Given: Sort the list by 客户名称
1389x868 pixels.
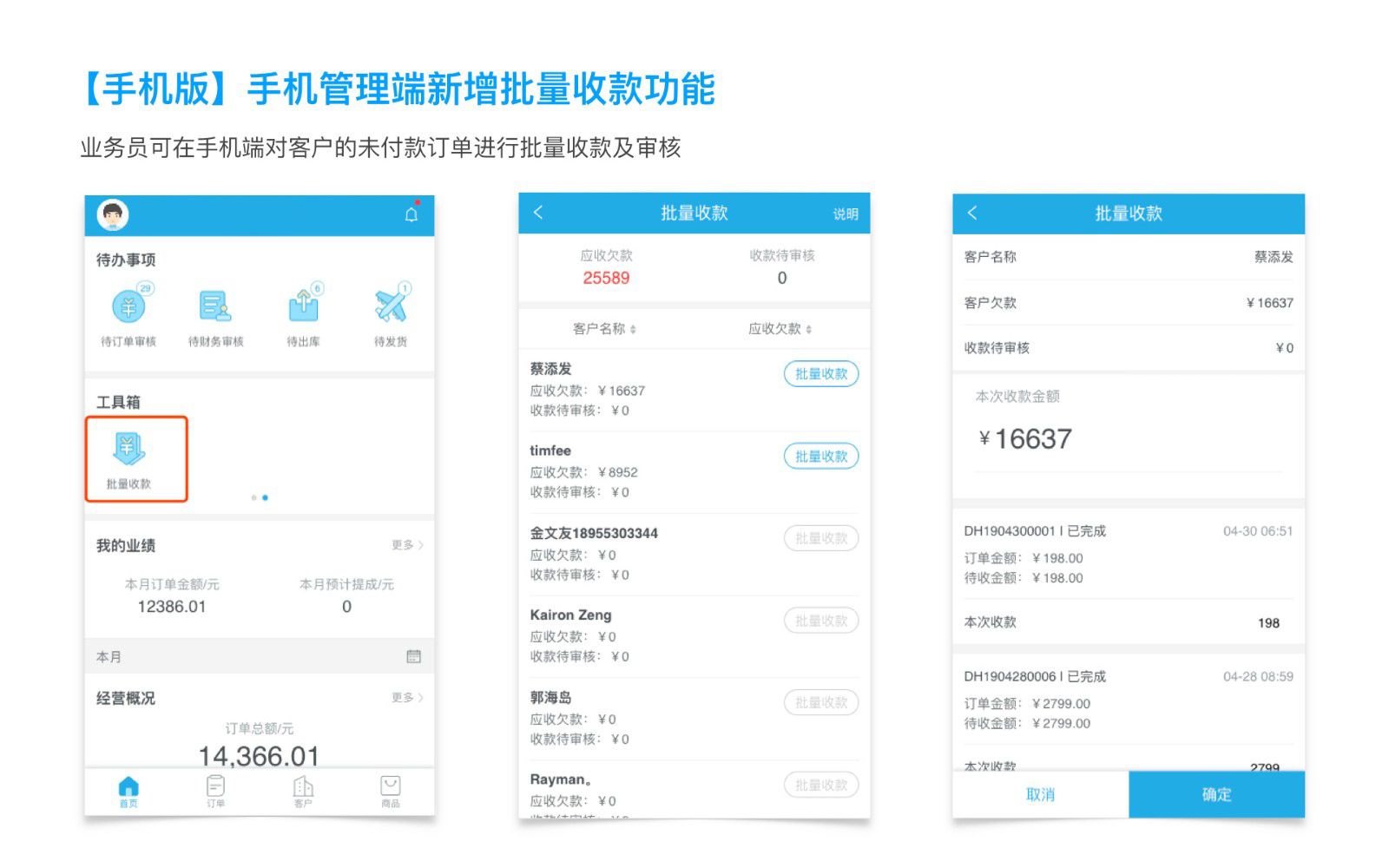Looking at the screenshot, I should pos(604,329).
